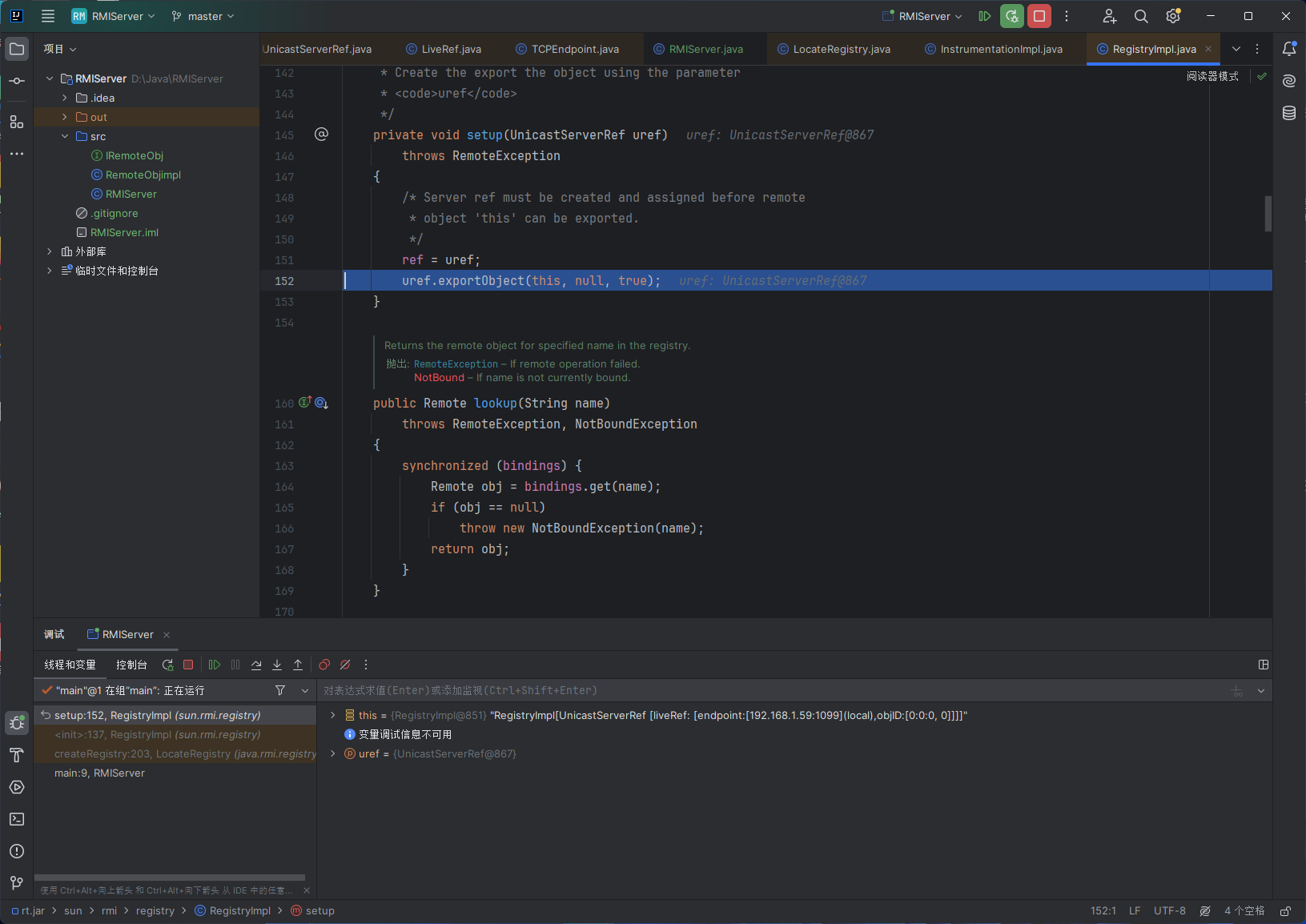Show the hidden editor tabs dropdown

click(1236, 49)
